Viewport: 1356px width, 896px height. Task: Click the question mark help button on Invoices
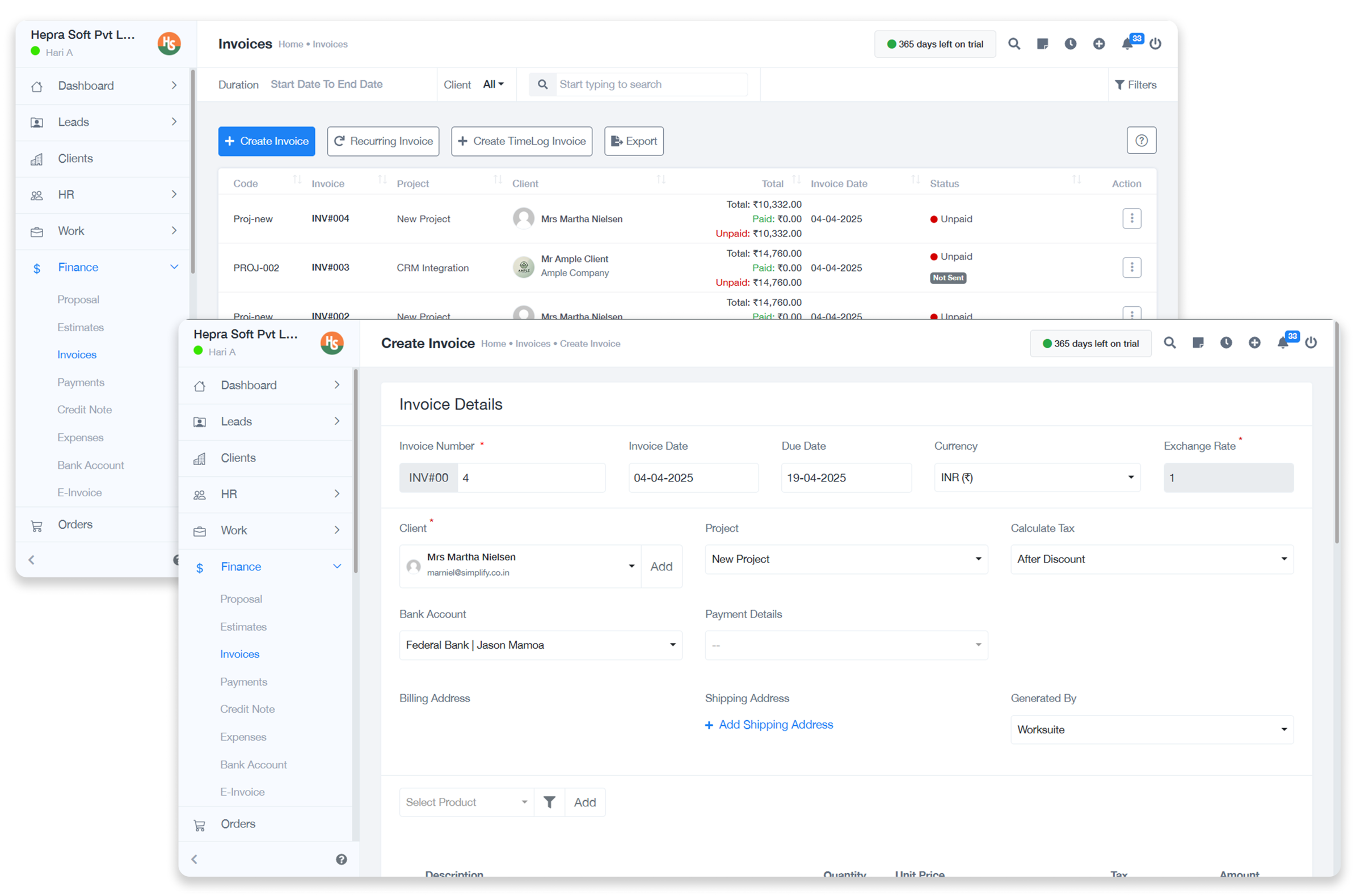tap(1141, 141)
